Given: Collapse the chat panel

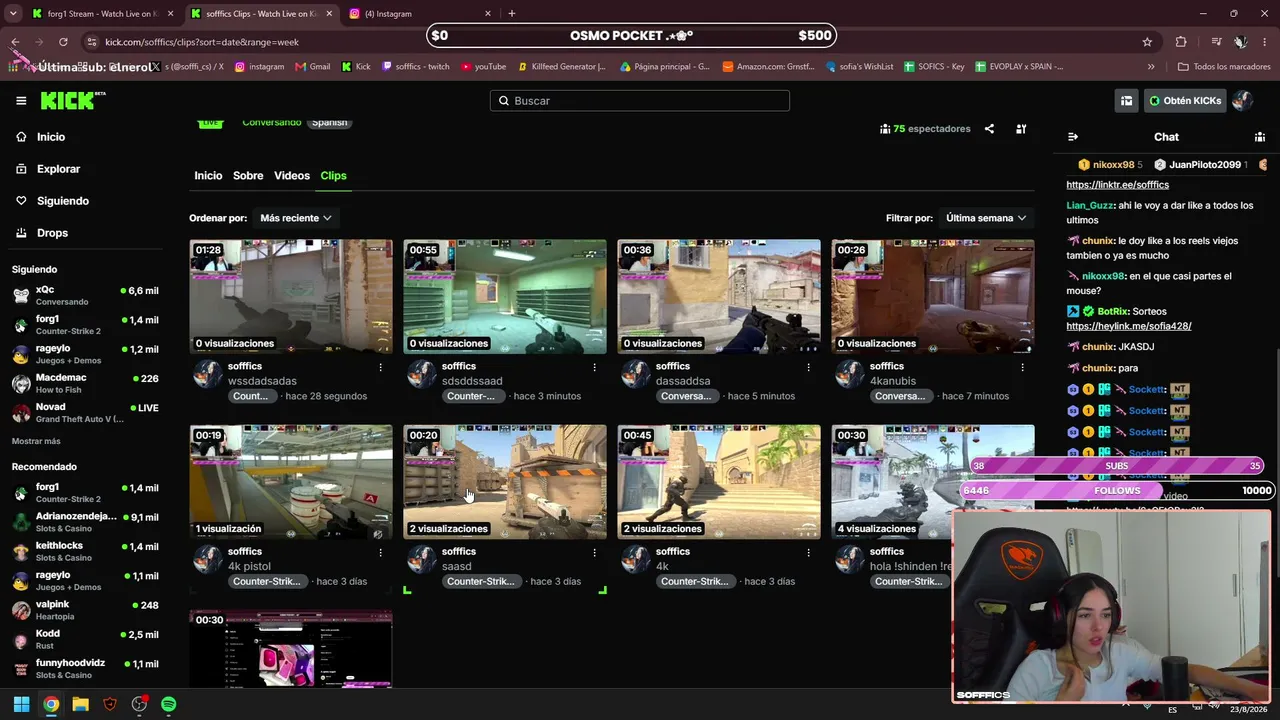Looking at the screenshot, I should tap(1073, 137).
